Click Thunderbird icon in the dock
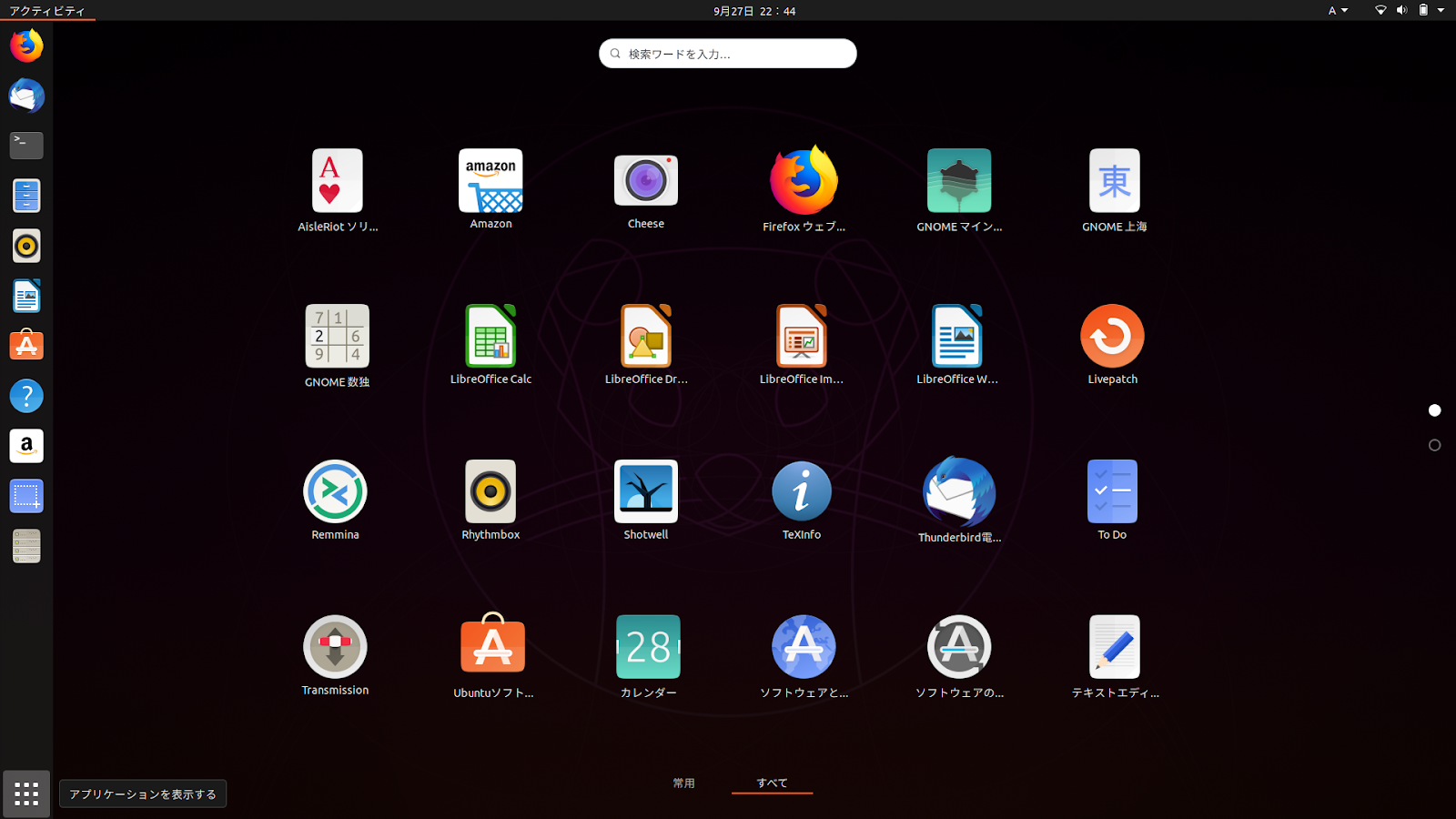This screenshot has height=819, width=1456. click(26, 96)
